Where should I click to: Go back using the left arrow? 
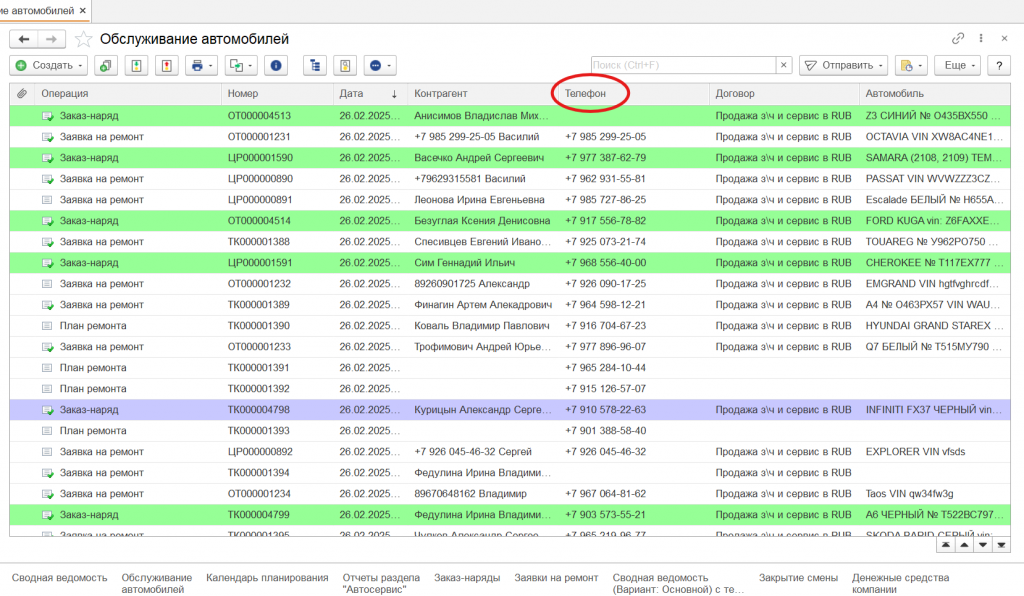24,39
